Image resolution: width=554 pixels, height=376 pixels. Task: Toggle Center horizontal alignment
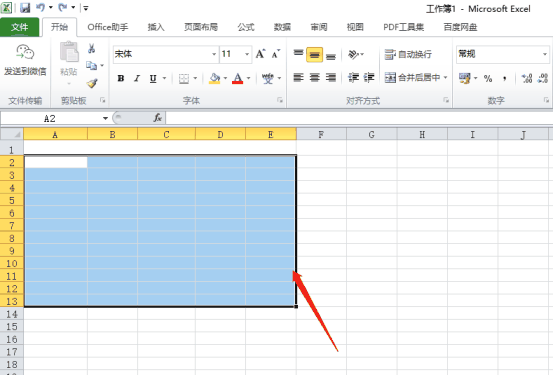coord(314,77)
